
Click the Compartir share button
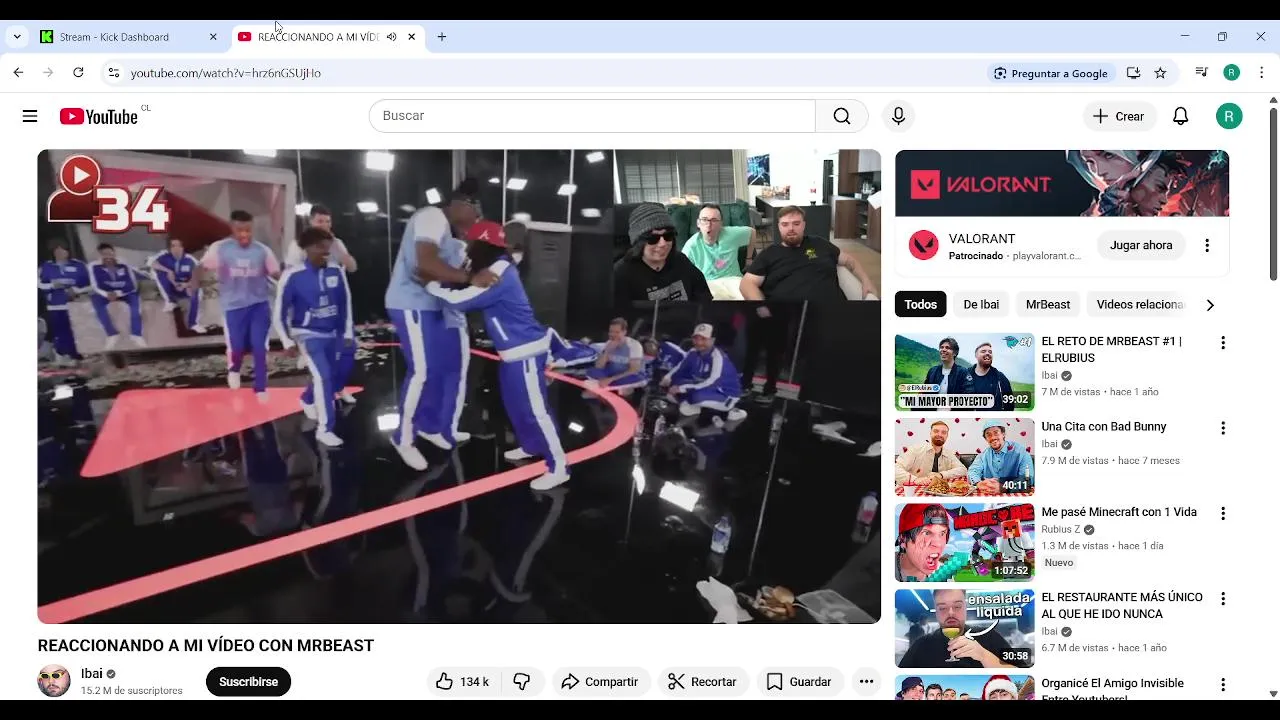click(599, 682)
